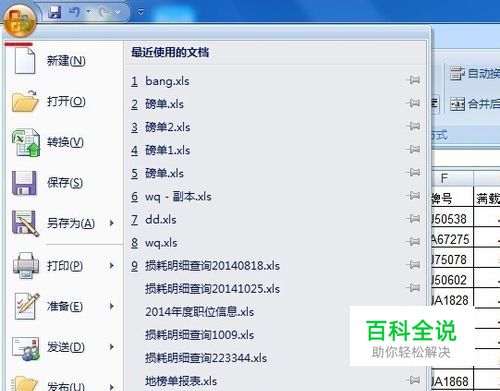Image resolution: width=500 pixels, height=391 pixels.
Task: Expand the 另存为(A) submenu arrow
Action: 112,223
